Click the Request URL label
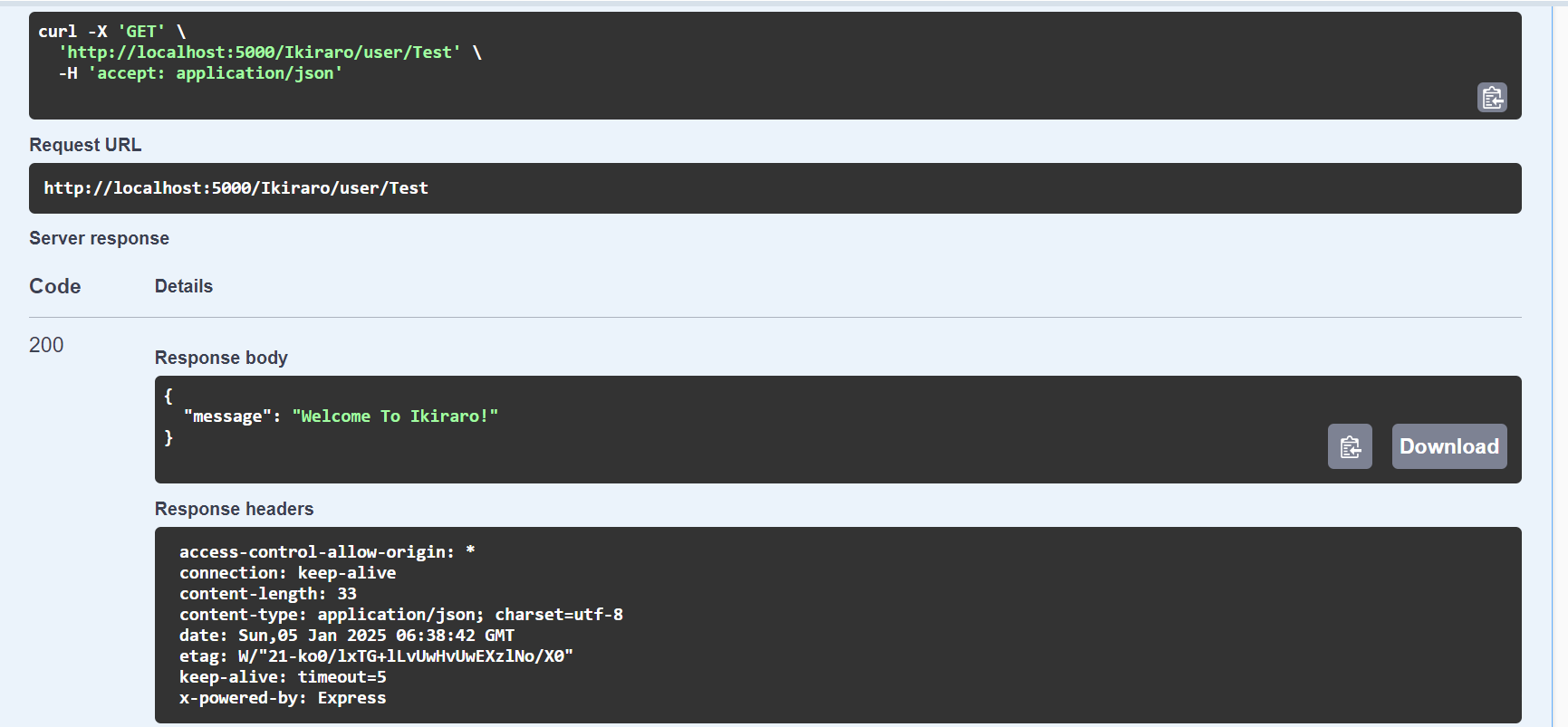1568x727 pixels. 85,145
